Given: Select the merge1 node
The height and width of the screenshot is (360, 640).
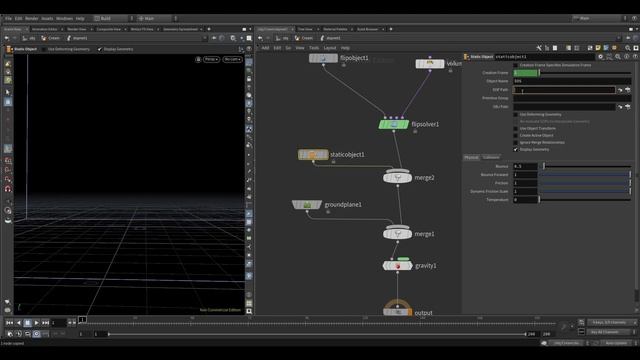Looking at the screenshot, I should tap(398, 234).
